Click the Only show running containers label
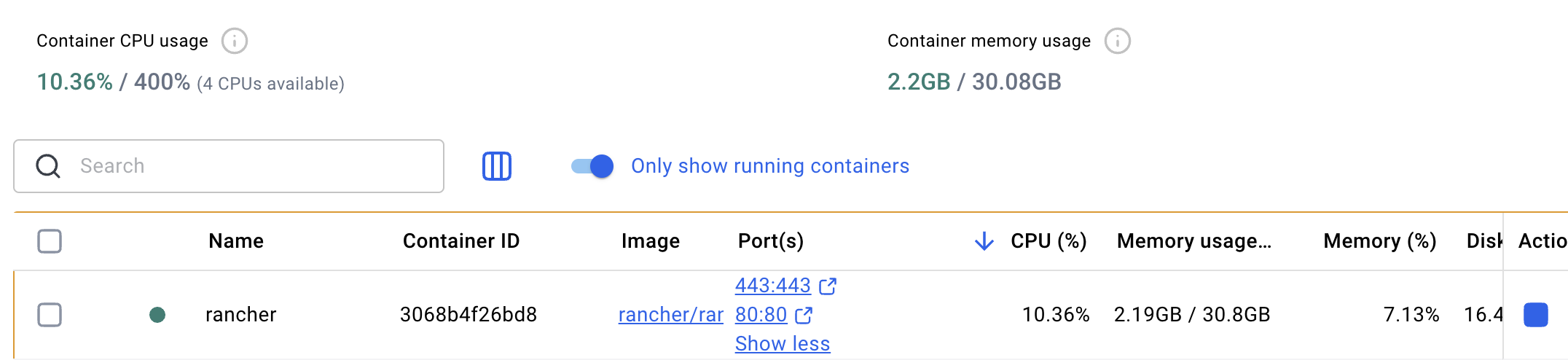 (770, 166)
